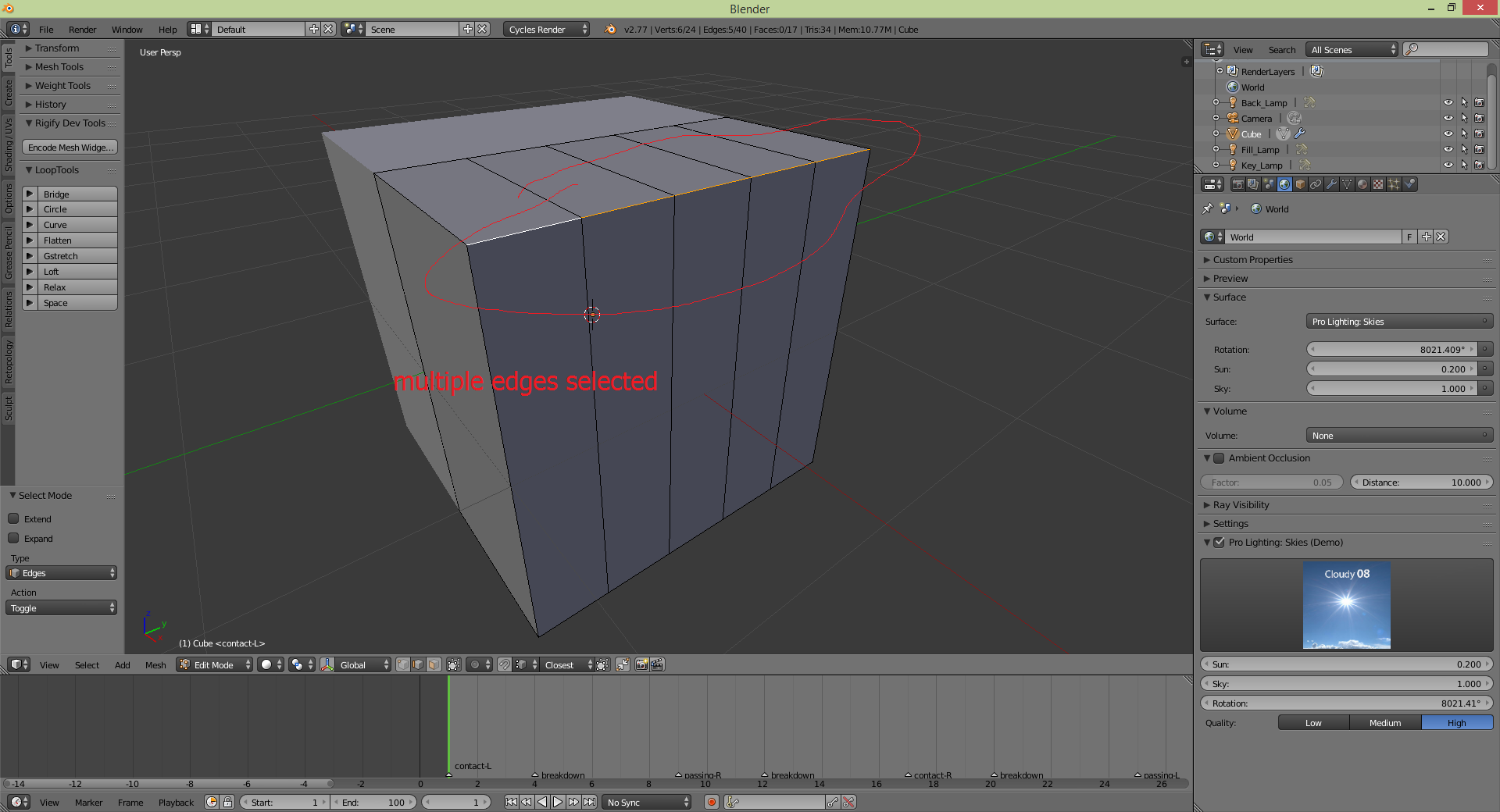This screenshot has width=1500, height=812.
Task: Set sky Quality to Low
Action: pyautogui.click(x=1313, y=722)
